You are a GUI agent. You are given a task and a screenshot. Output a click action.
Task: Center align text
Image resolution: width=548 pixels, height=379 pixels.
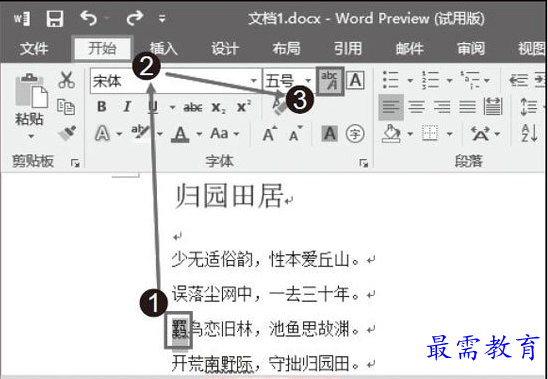point(417,107)
